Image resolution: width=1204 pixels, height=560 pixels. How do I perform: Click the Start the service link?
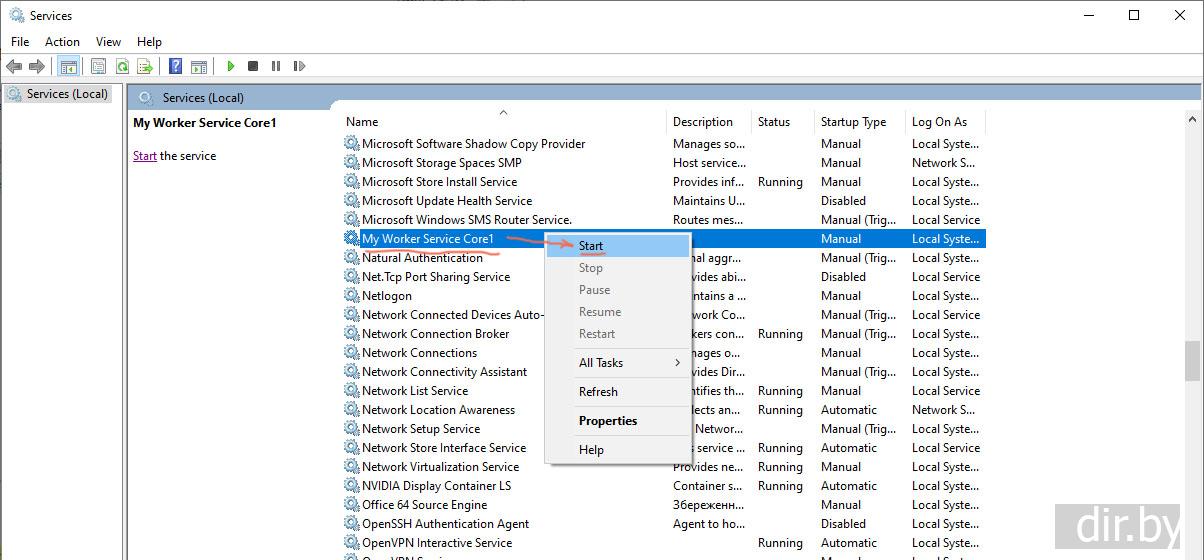pyautogui.click(x=145, y=156)
